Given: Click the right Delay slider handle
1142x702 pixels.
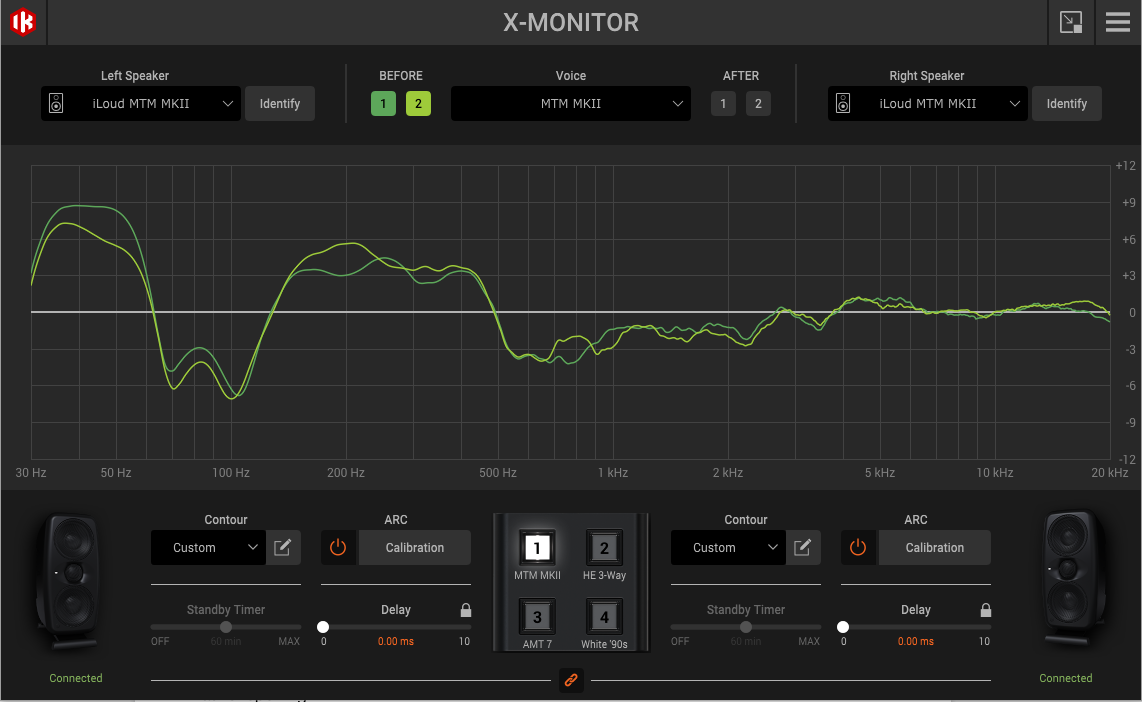Looking at the screenshot, I should (843, 627).
